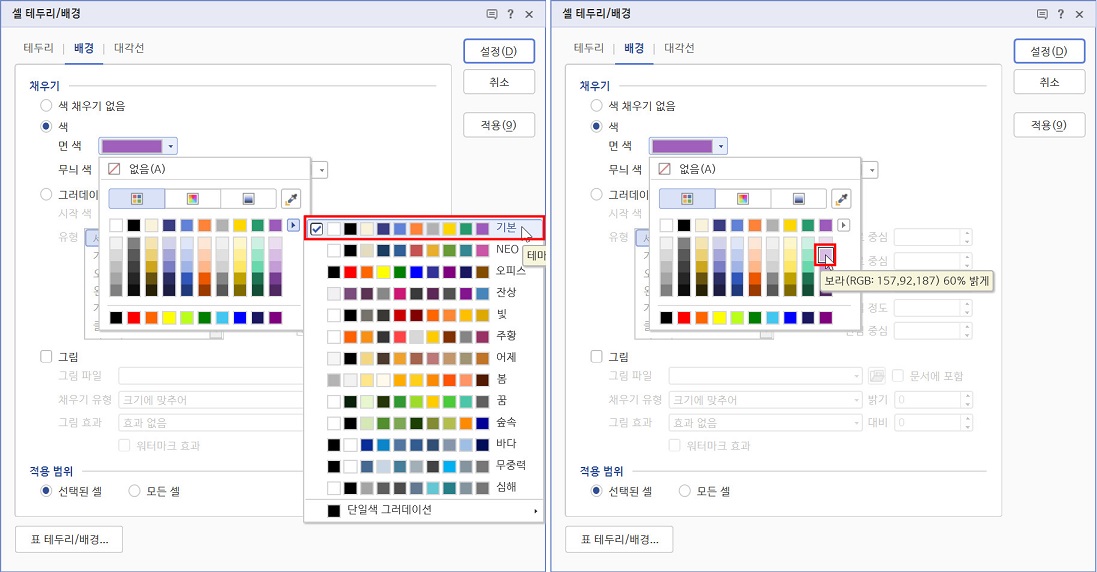Select 색 채우기 없음 radio in left dialog
Image resolution: width=1097 pixels, height=572 pixels.
46,106
